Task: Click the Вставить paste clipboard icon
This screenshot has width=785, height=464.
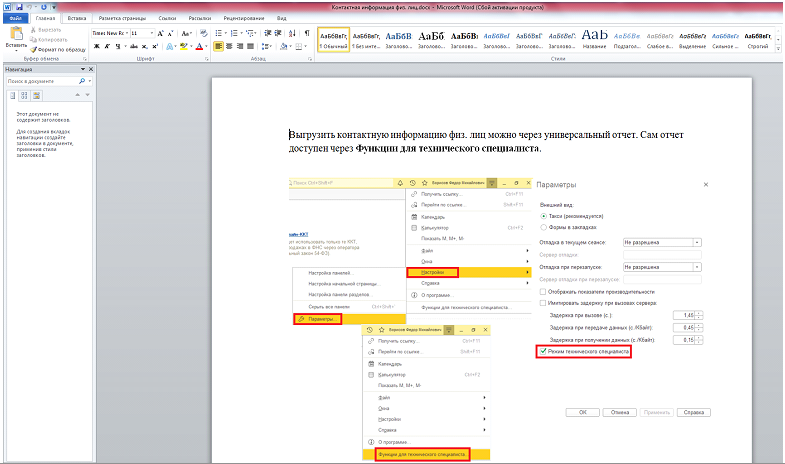Action: (16, 34)
